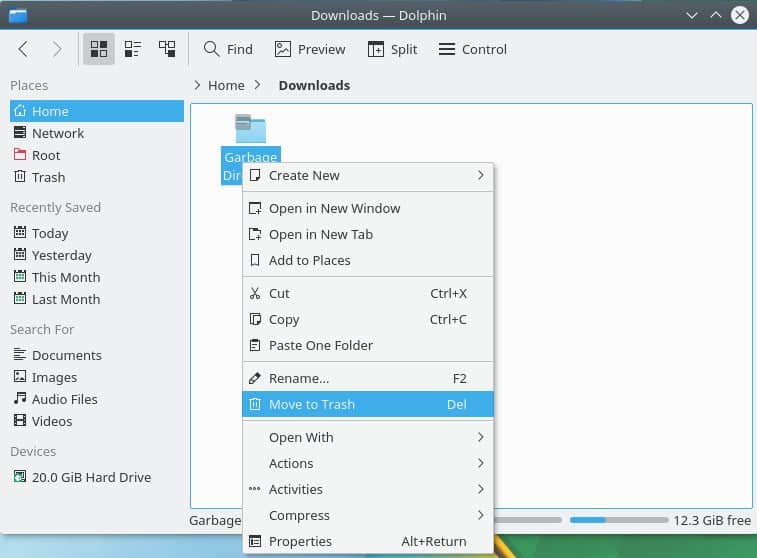Click Cut in context menu
This screenshot has height=558, width=757.
point(368,293)
